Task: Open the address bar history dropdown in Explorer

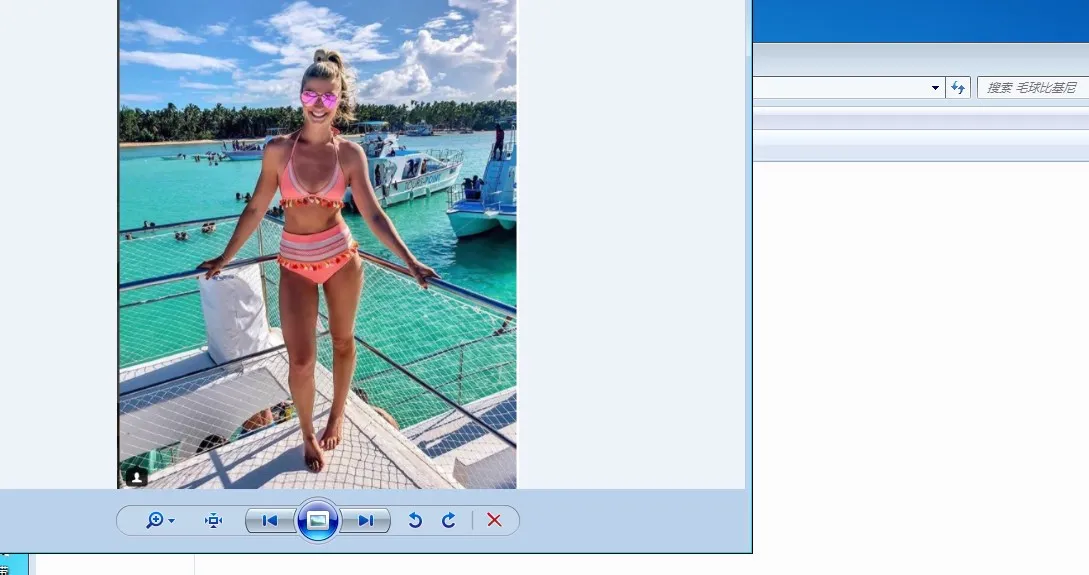Action: 935,88
